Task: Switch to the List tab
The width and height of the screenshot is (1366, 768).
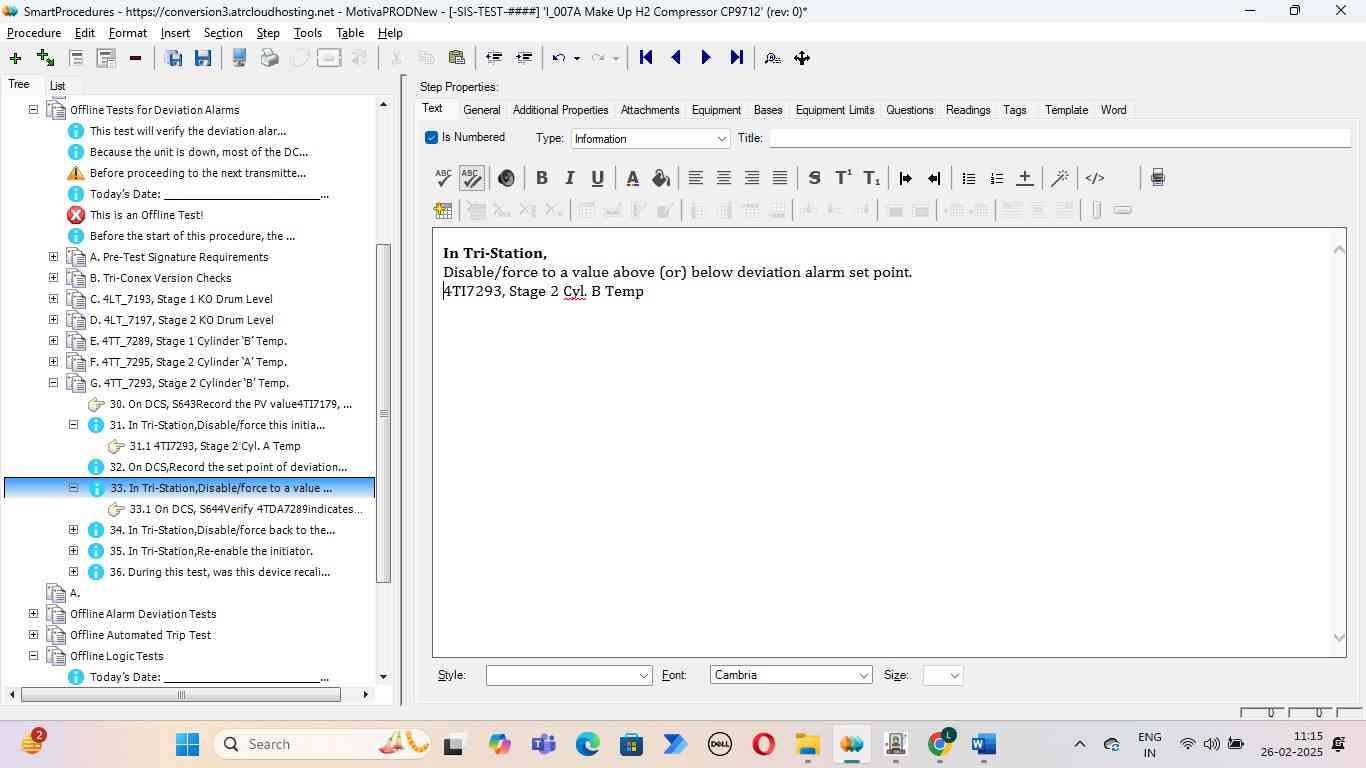Action: pos(57,86)
